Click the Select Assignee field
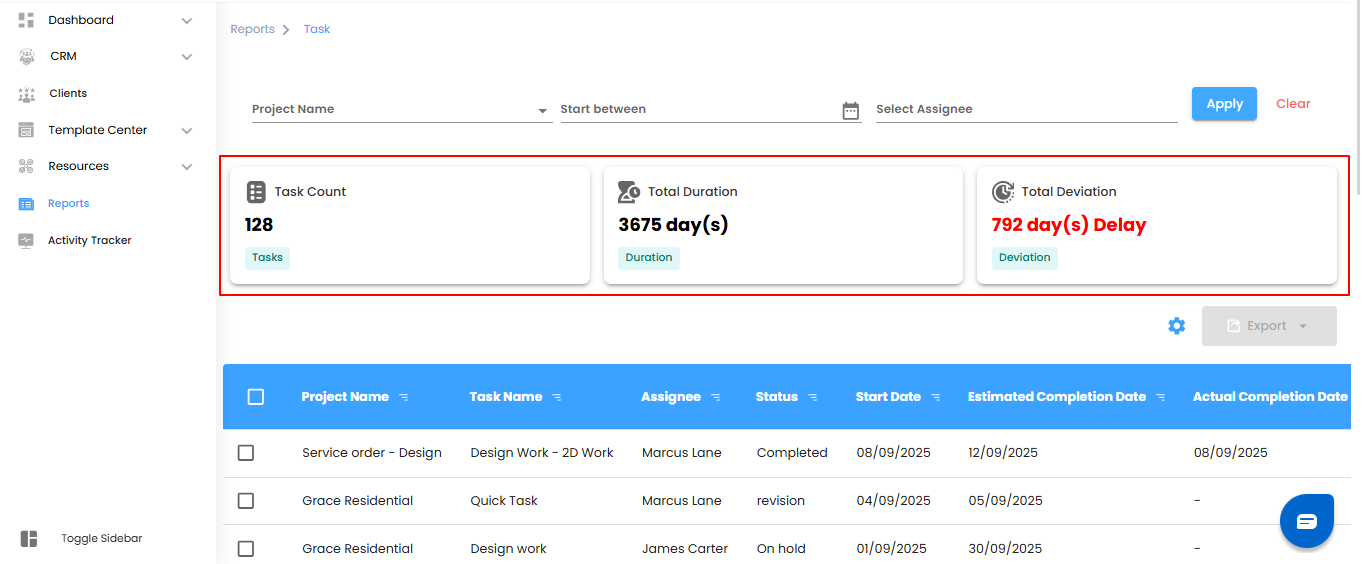The image size is (1365, 564). coord(1026,110)
